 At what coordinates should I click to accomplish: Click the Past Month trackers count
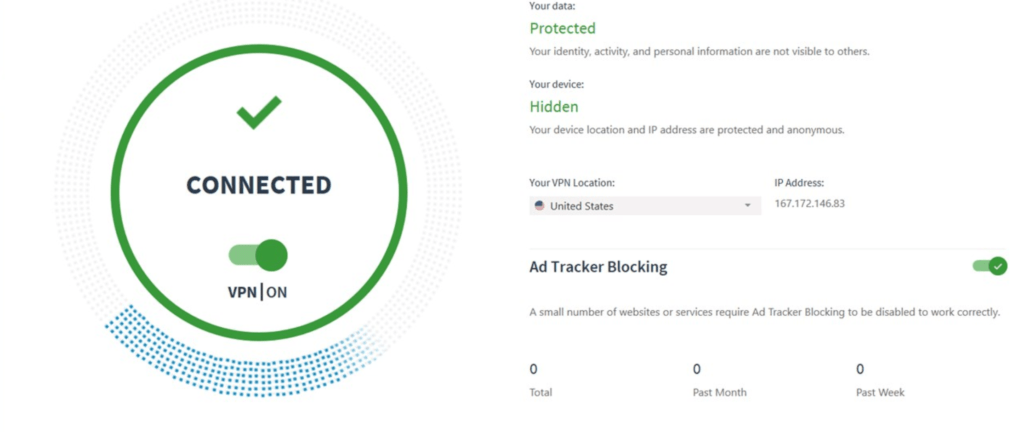(697, 369)
